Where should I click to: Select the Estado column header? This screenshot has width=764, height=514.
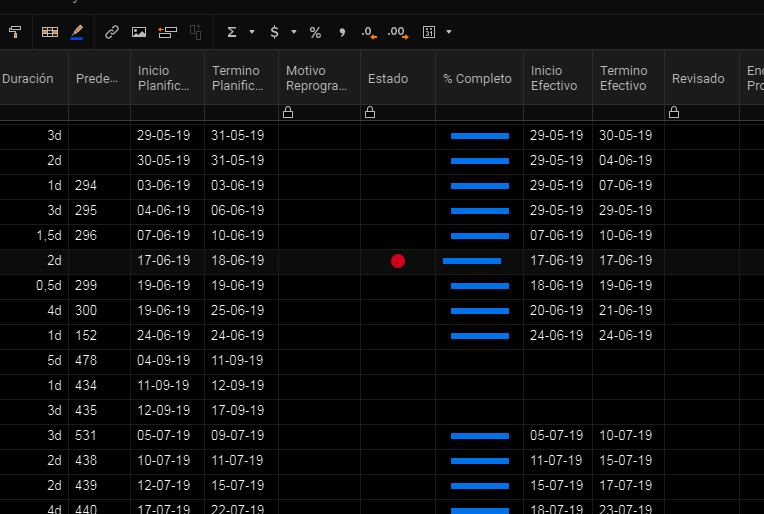(398, 78)
